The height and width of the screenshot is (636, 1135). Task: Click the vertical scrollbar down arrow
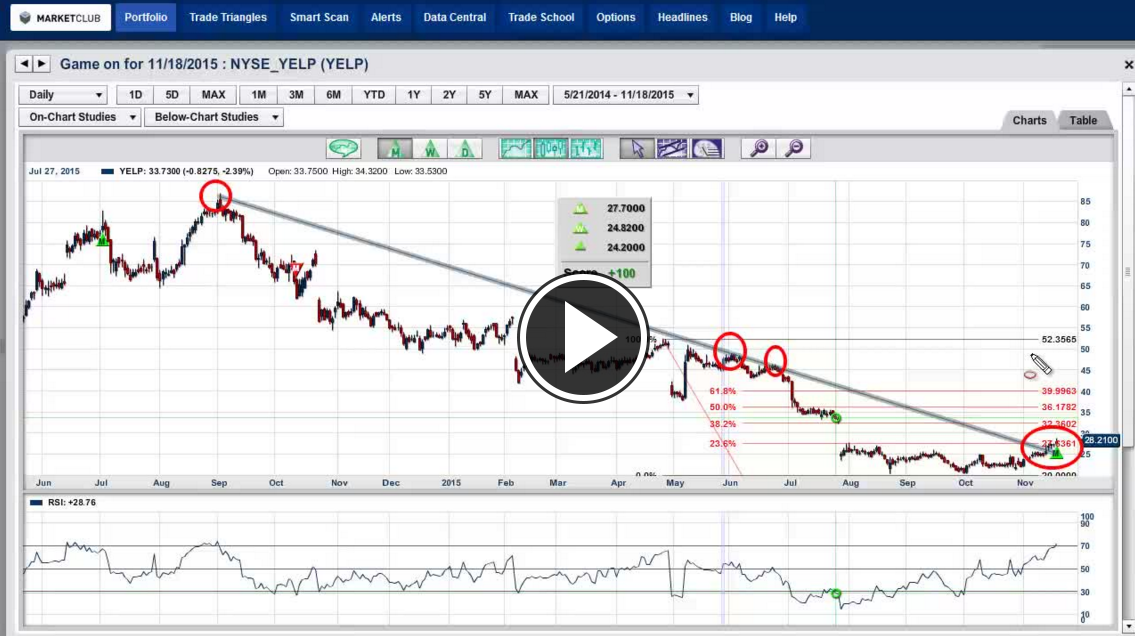pos(1128,627)
